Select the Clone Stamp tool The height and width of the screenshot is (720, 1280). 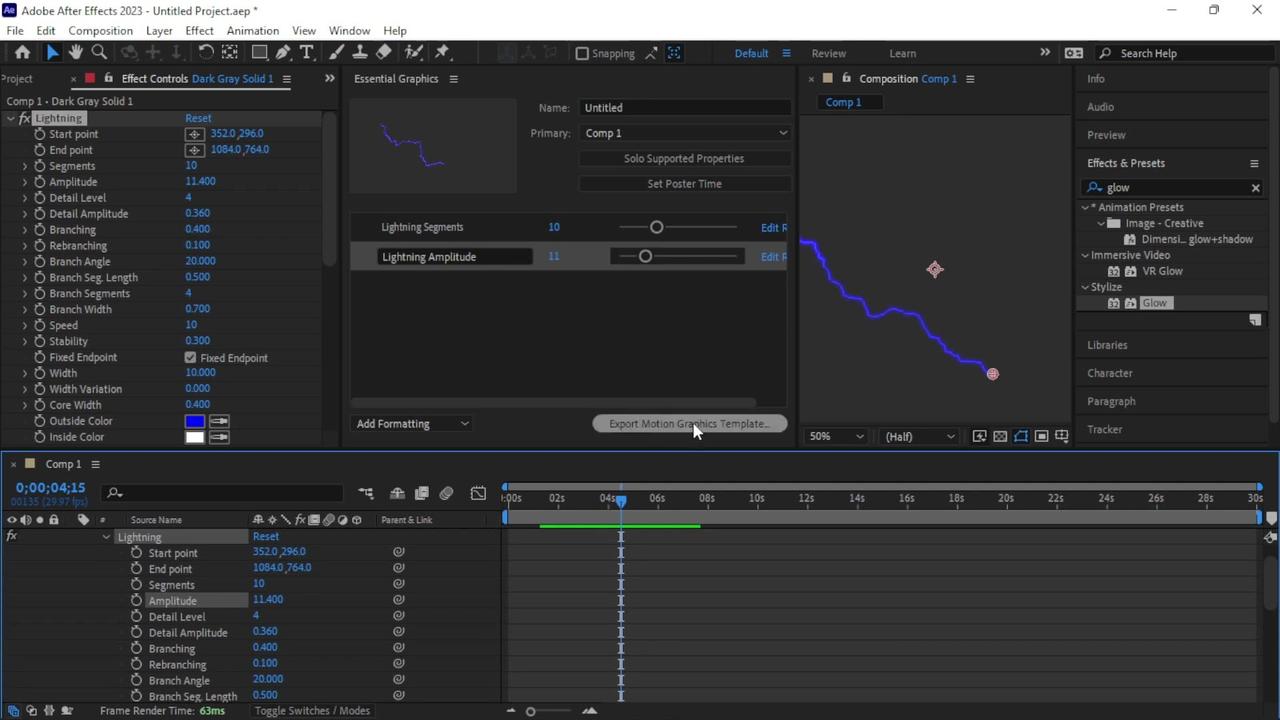(360, 52)
